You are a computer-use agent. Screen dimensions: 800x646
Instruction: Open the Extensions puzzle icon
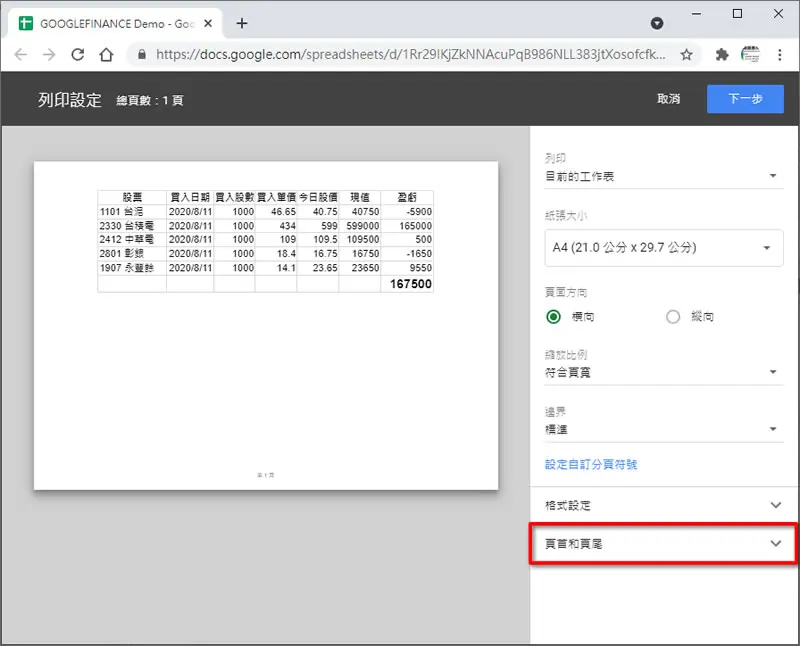click(x=721, y=55)
